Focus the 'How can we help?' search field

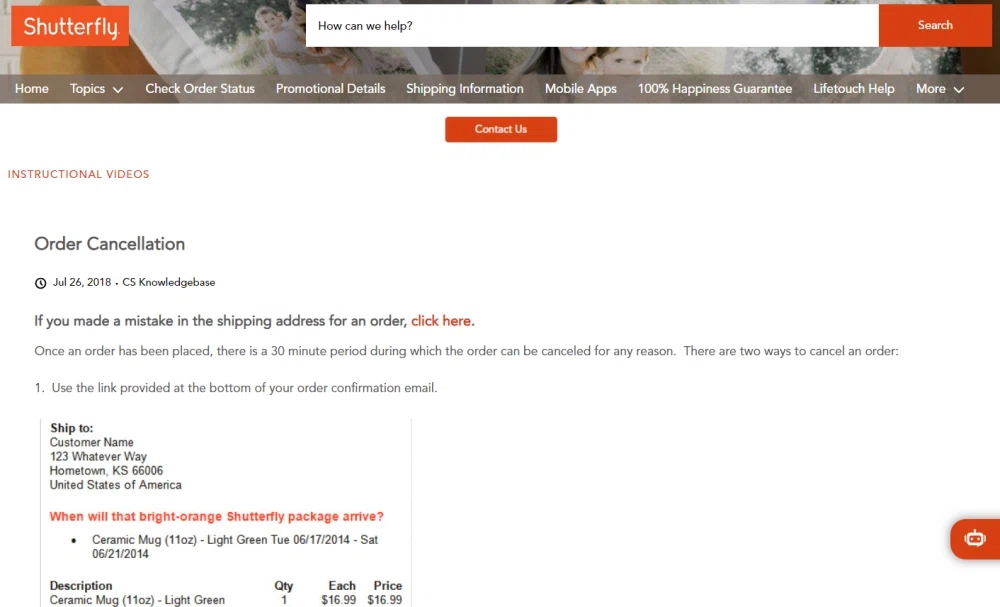pos(592,26)
